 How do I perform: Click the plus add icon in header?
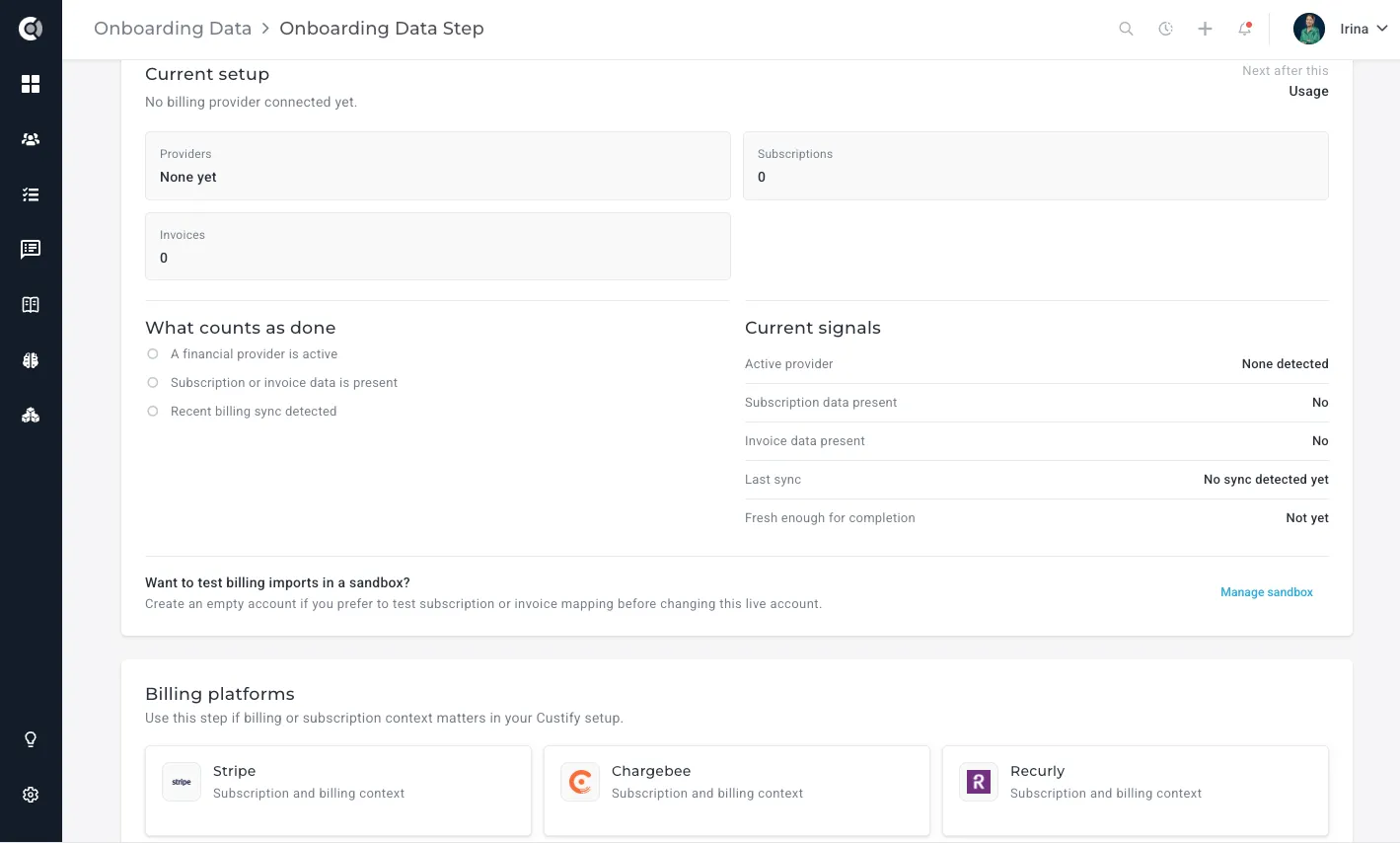click(x=1205, y=29)
